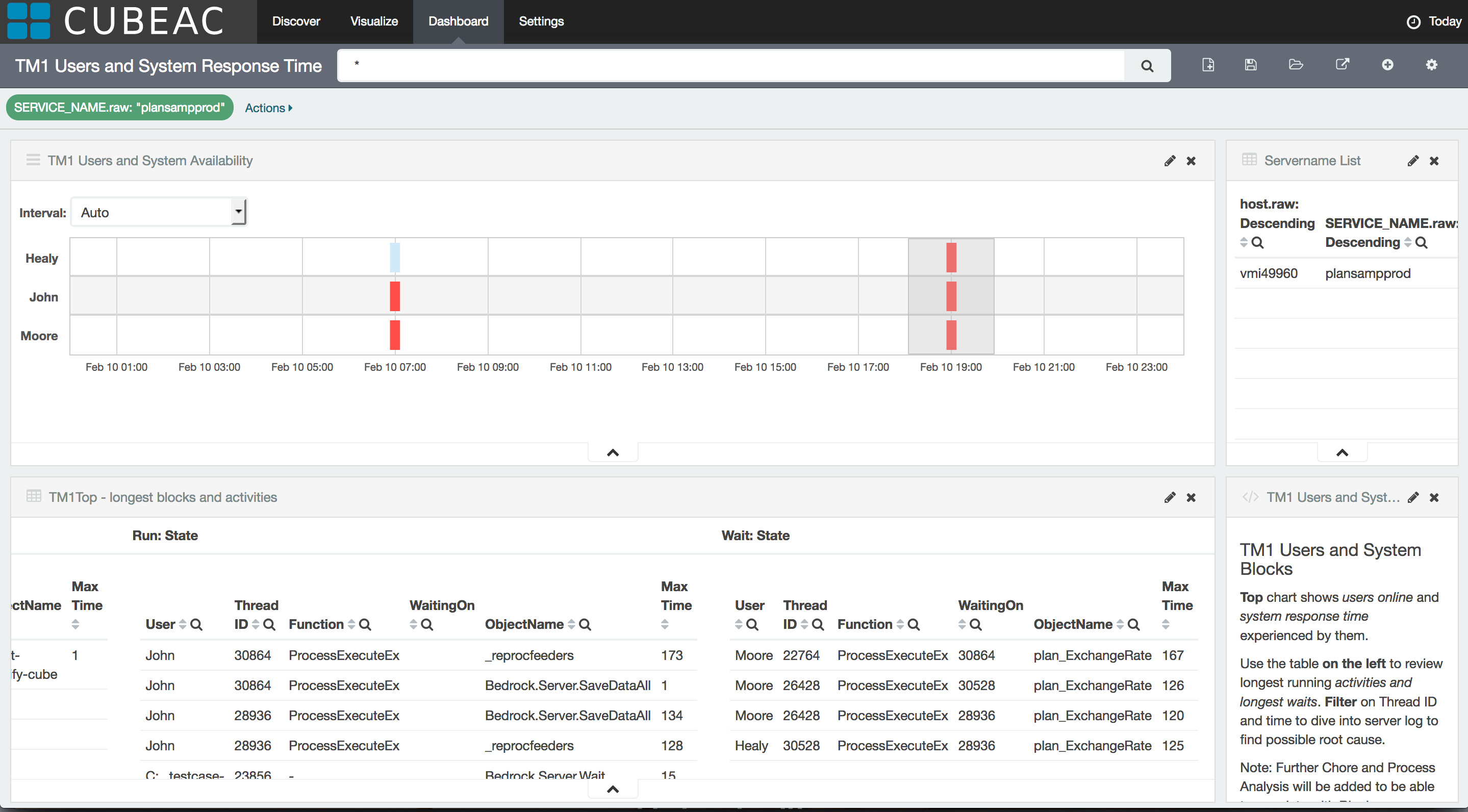Switch to the Visualize tab

(374, 21)
